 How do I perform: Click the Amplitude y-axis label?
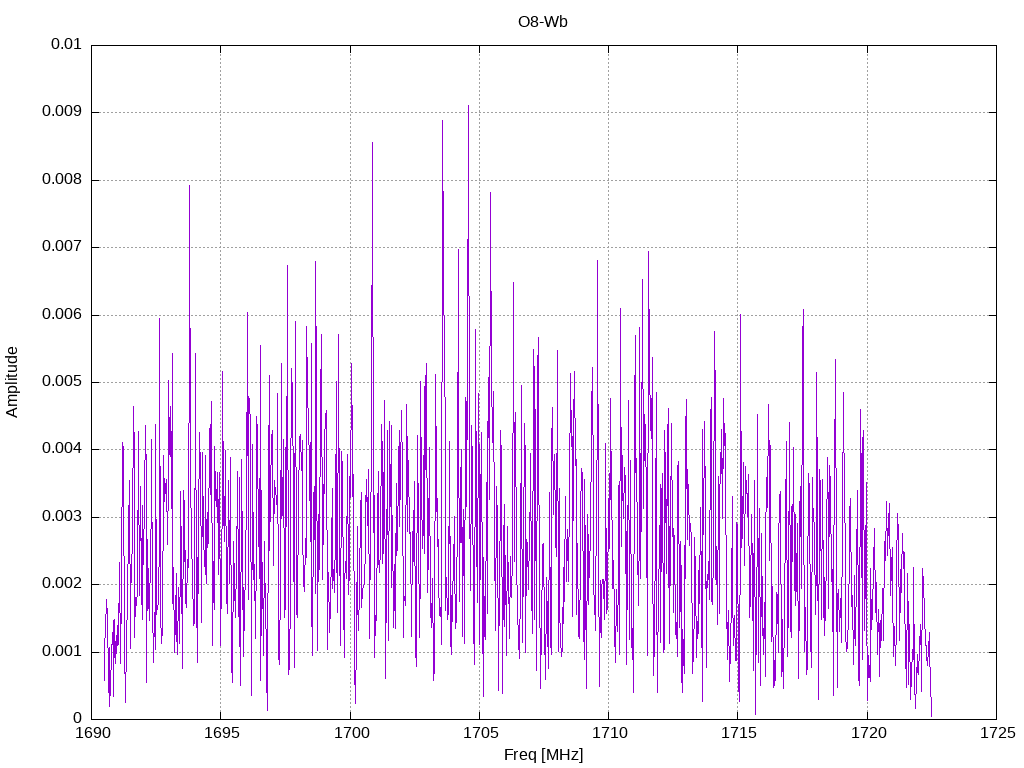point(12,382)
